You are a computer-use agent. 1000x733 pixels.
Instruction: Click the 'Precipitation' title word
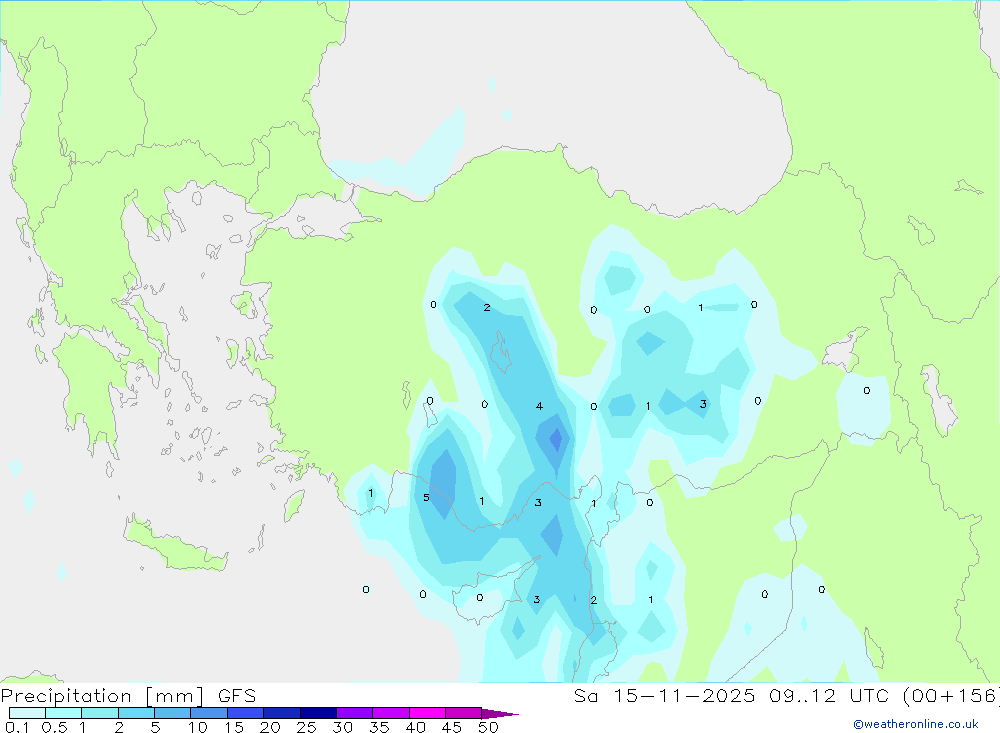click(66, 695)
